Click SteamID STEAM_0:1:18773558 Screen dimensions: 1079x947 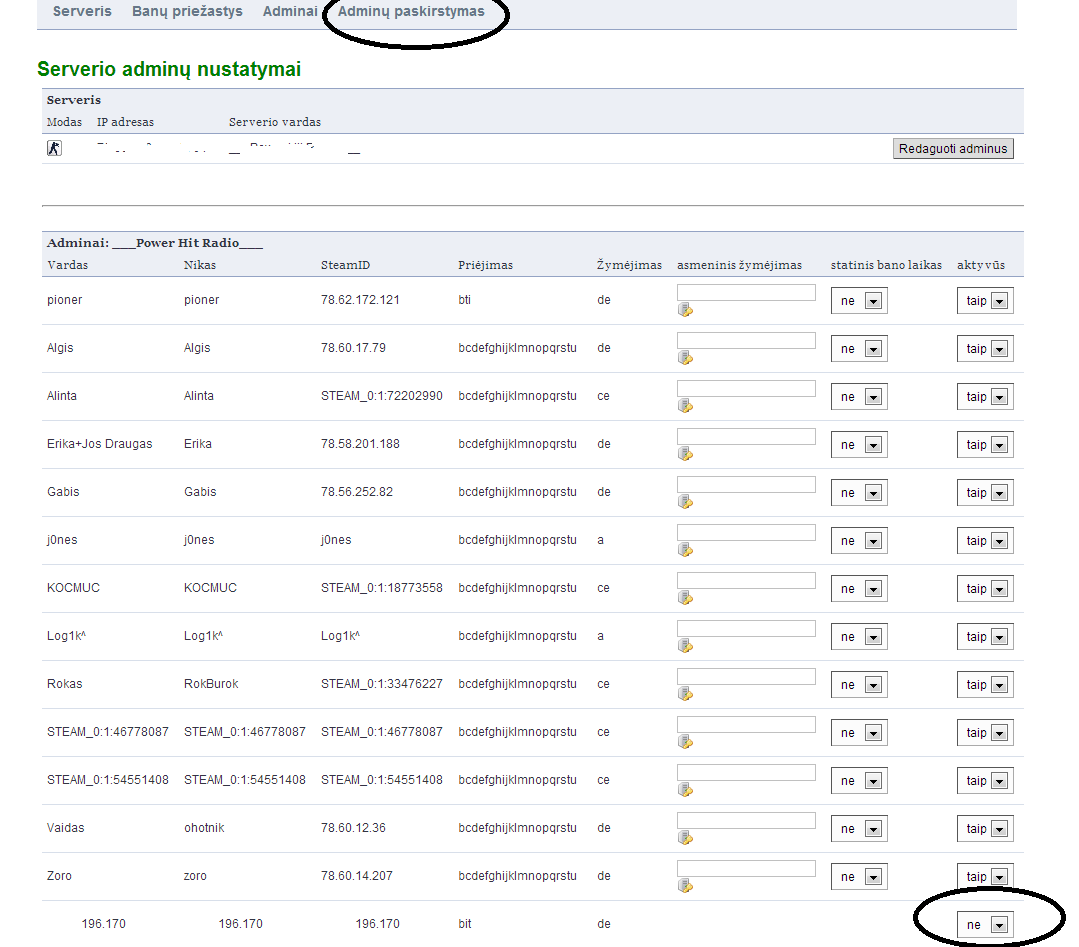[381, 588]
